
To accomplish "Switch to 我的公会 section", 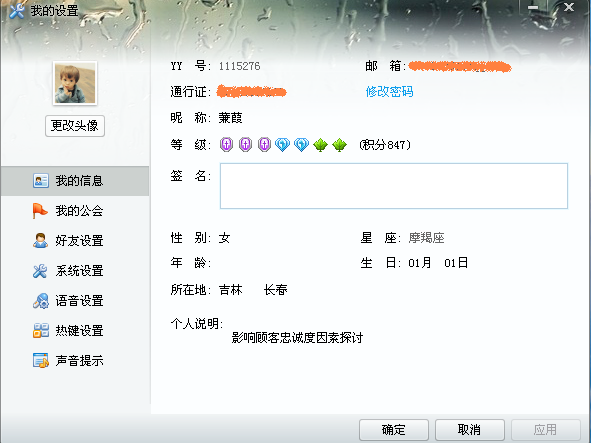I will click(x=75, y=211).
